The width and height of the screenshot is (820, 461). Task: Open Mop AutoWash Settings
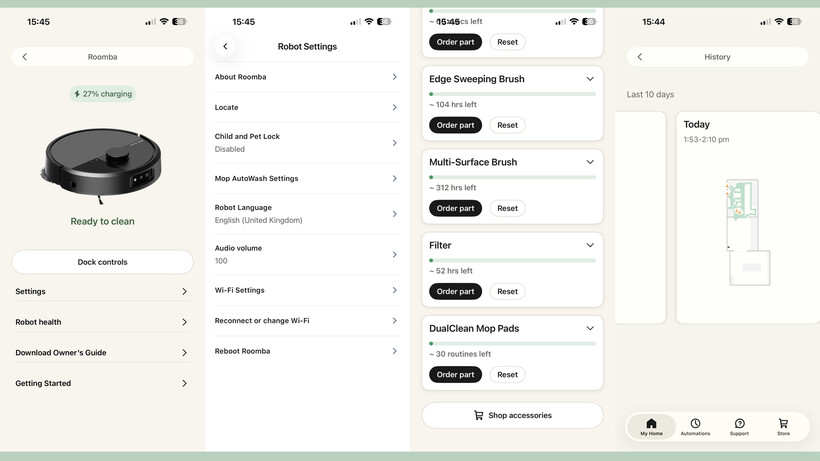(307, 178)
